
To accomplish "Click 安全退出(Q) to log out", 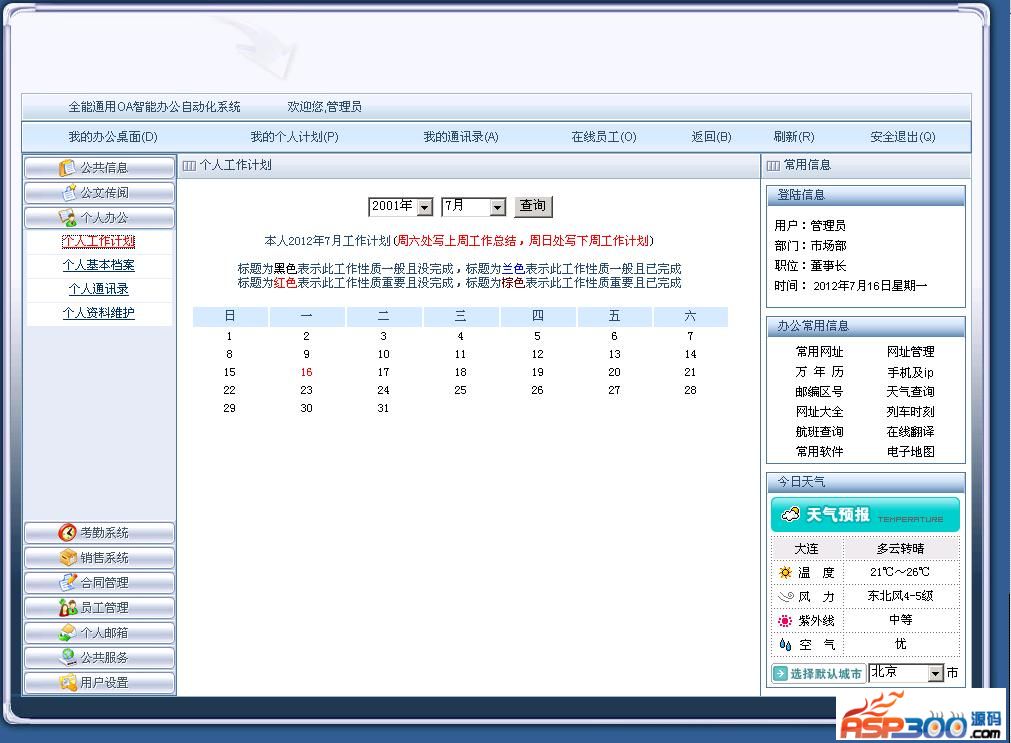I will tap(903, 137).
